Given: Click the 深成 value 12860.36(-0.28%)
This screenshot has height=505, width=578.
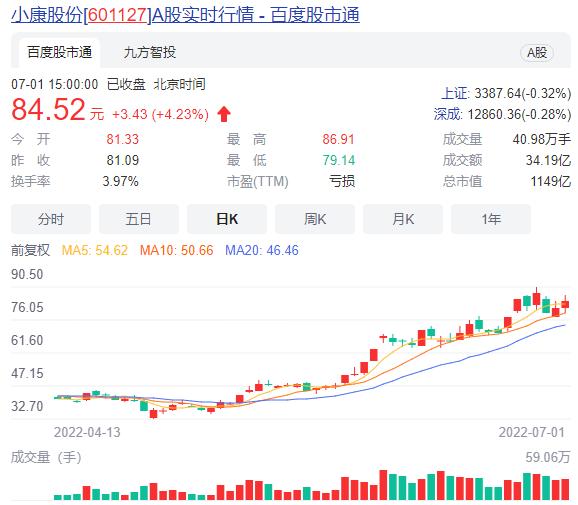Looking at the screenshot, I should (x=519, y=114).
